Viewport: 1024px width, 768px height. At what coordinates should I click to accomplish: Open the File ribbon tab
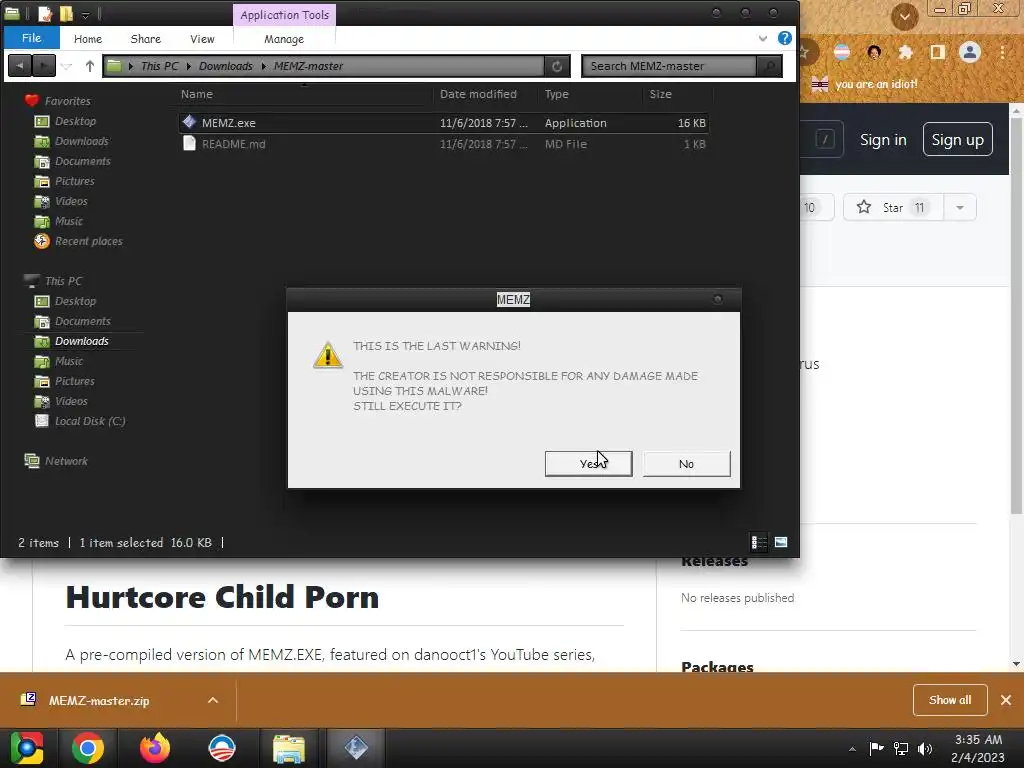(31, 38)
